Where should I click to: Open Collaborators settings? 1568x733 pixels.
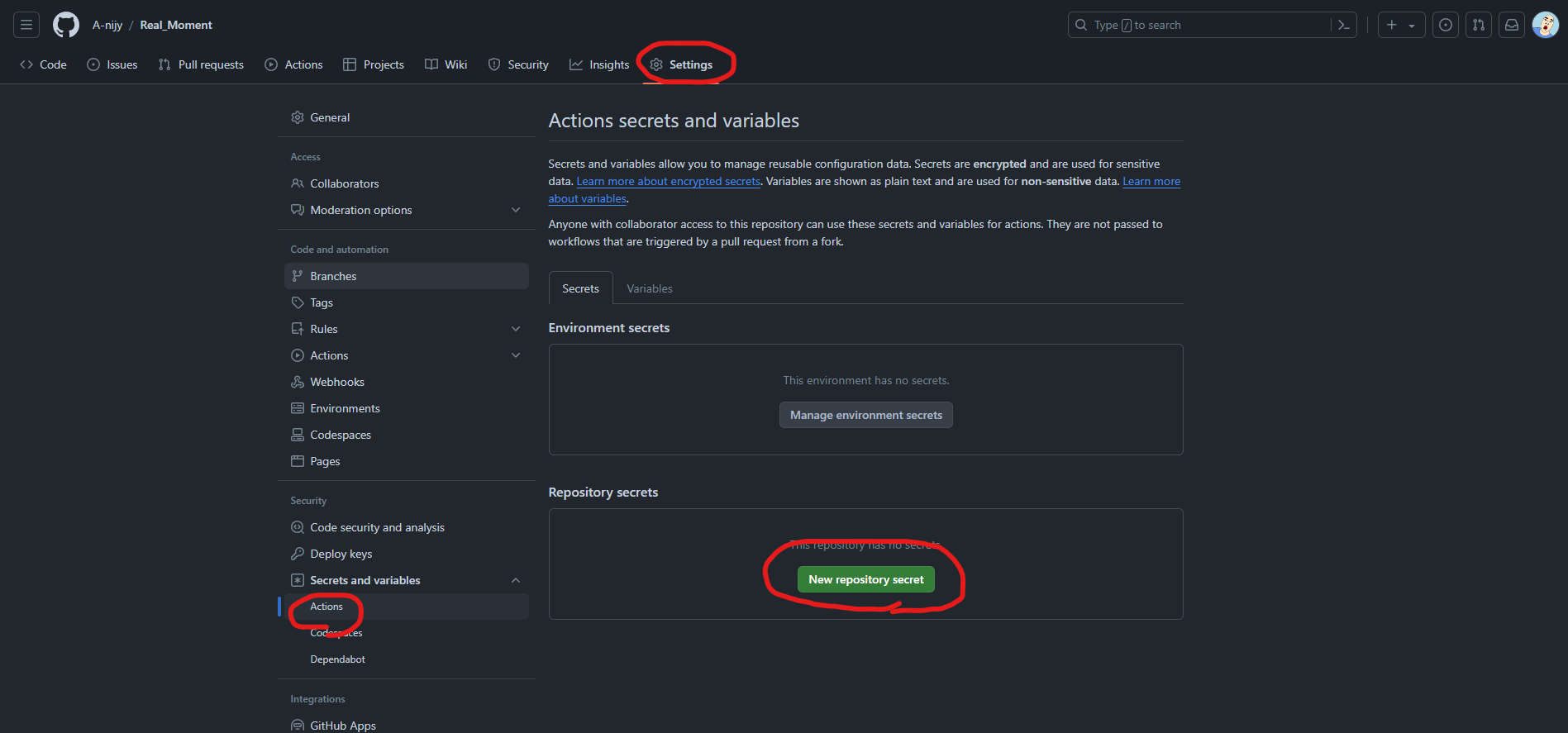[x=407, y=183]
